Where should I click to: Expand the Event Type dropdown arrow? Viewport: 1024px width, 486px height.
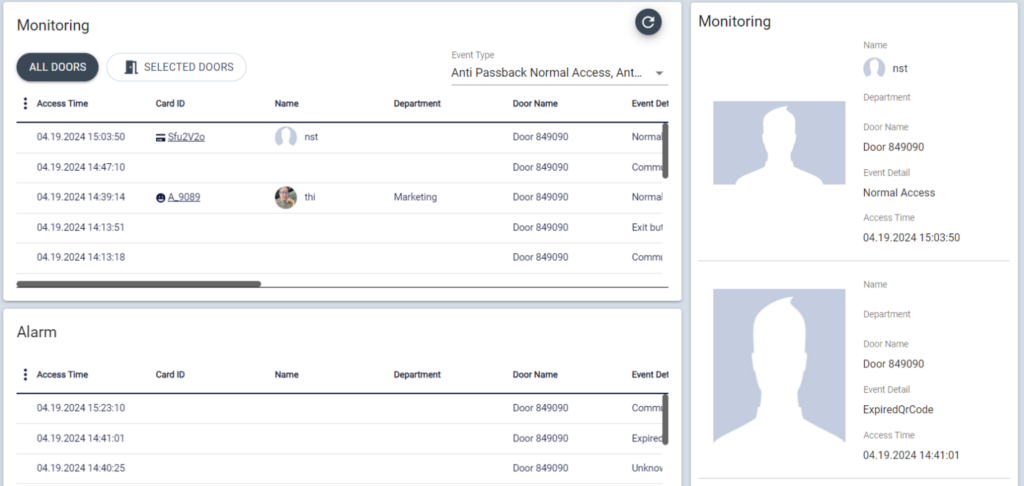pos(659,73)
